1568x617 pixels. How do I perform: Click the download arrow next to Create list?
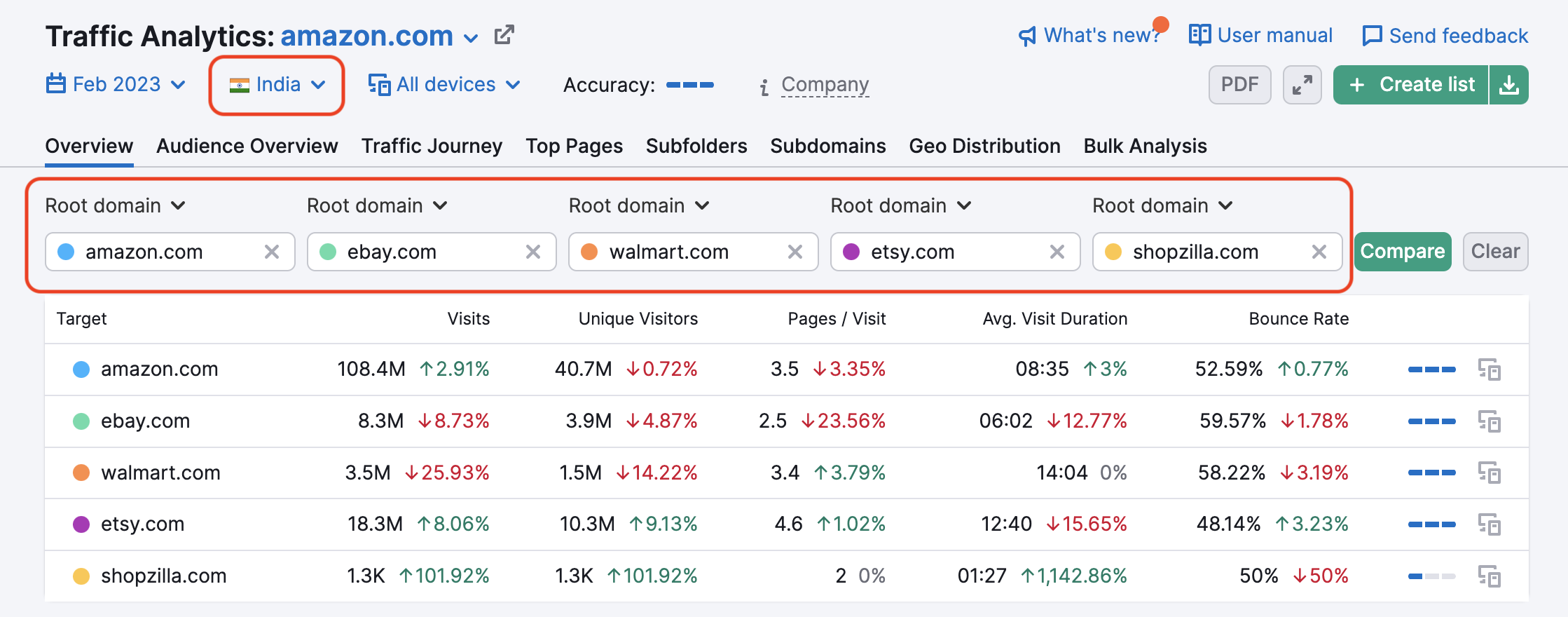(1508, 85)
